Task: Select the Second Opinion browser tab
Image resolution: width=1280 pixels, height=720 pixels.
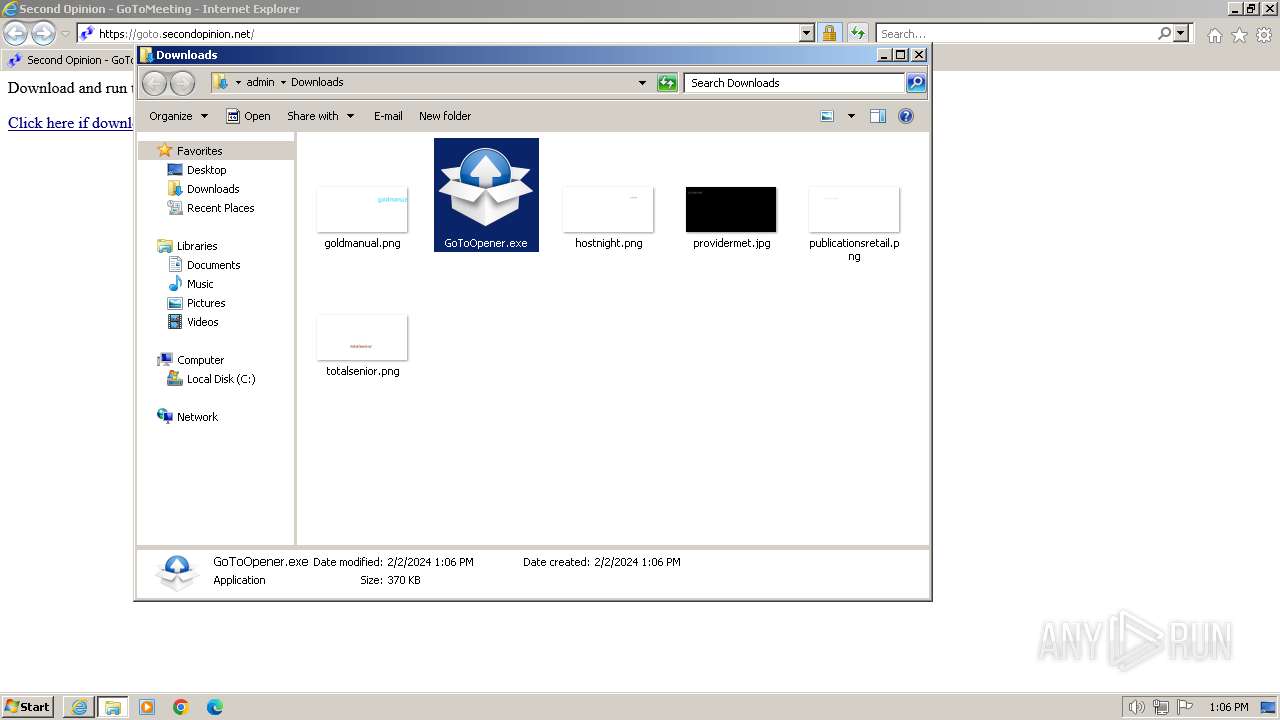Action: 70,60
